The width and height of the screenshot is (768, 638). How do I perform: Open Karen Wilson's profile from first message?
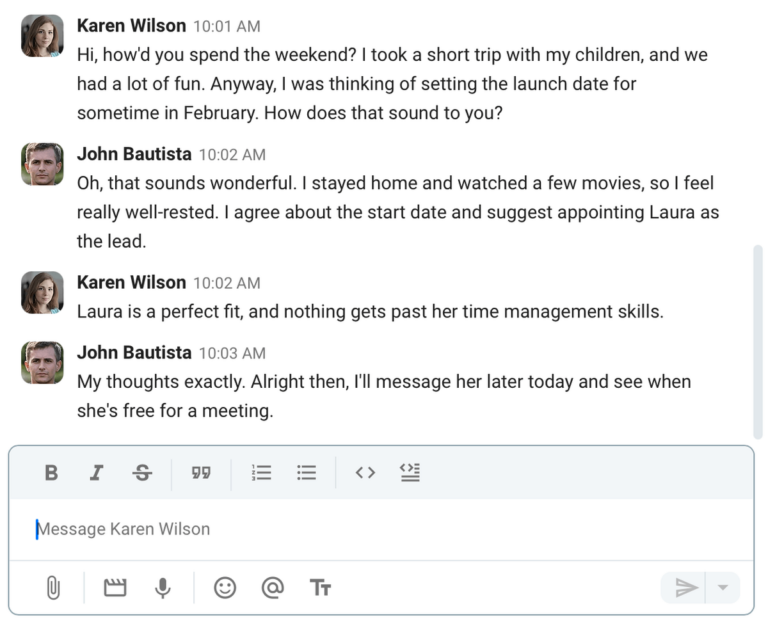131,25
